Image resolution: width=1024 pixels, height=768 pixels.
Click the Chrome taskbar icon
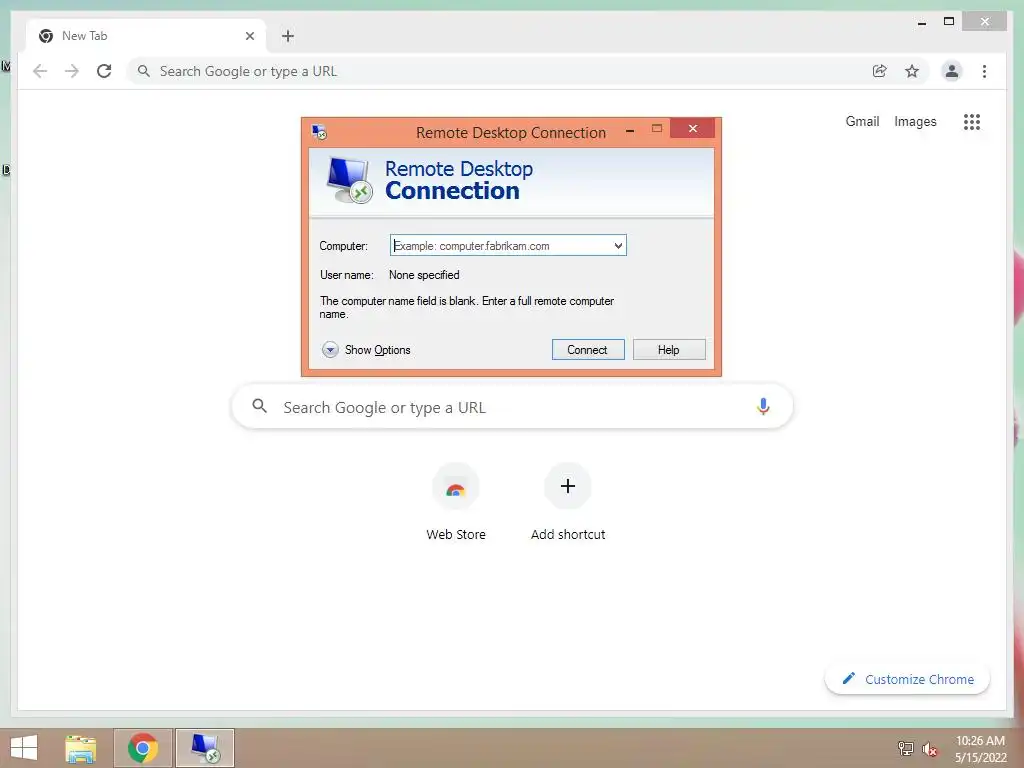pyautogui.click(x=143, y=748)
